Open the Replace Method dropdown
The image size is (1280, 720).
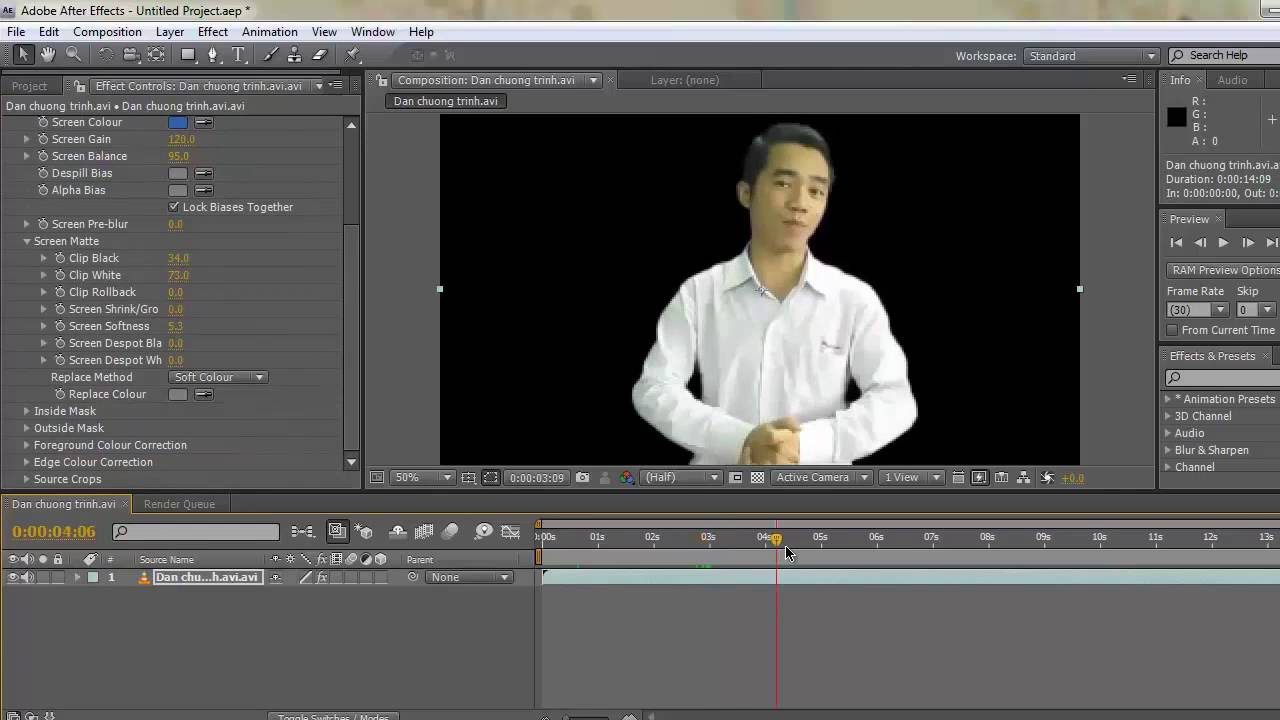pos(218,377)
